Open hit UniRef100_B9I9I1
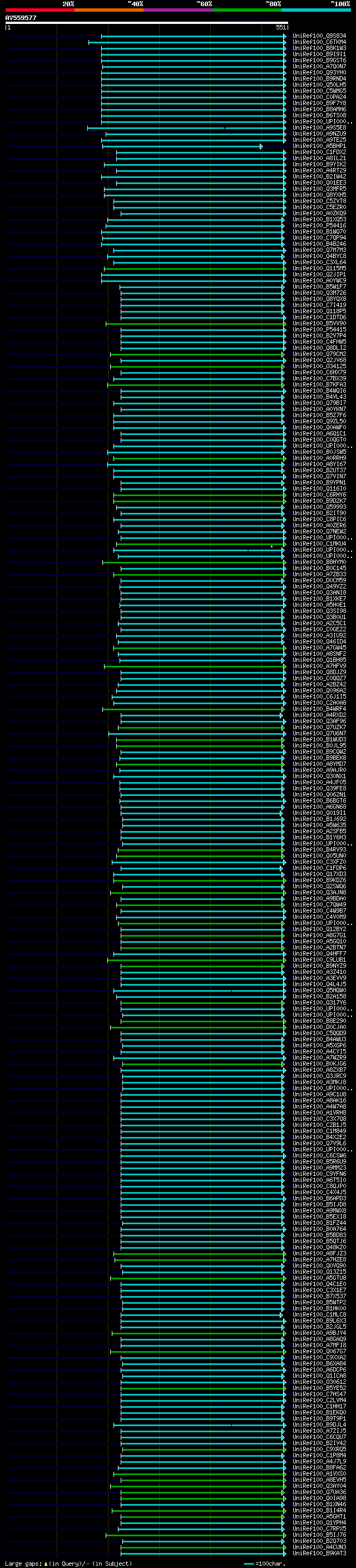The image size is (356, 1568). [319, 54]
